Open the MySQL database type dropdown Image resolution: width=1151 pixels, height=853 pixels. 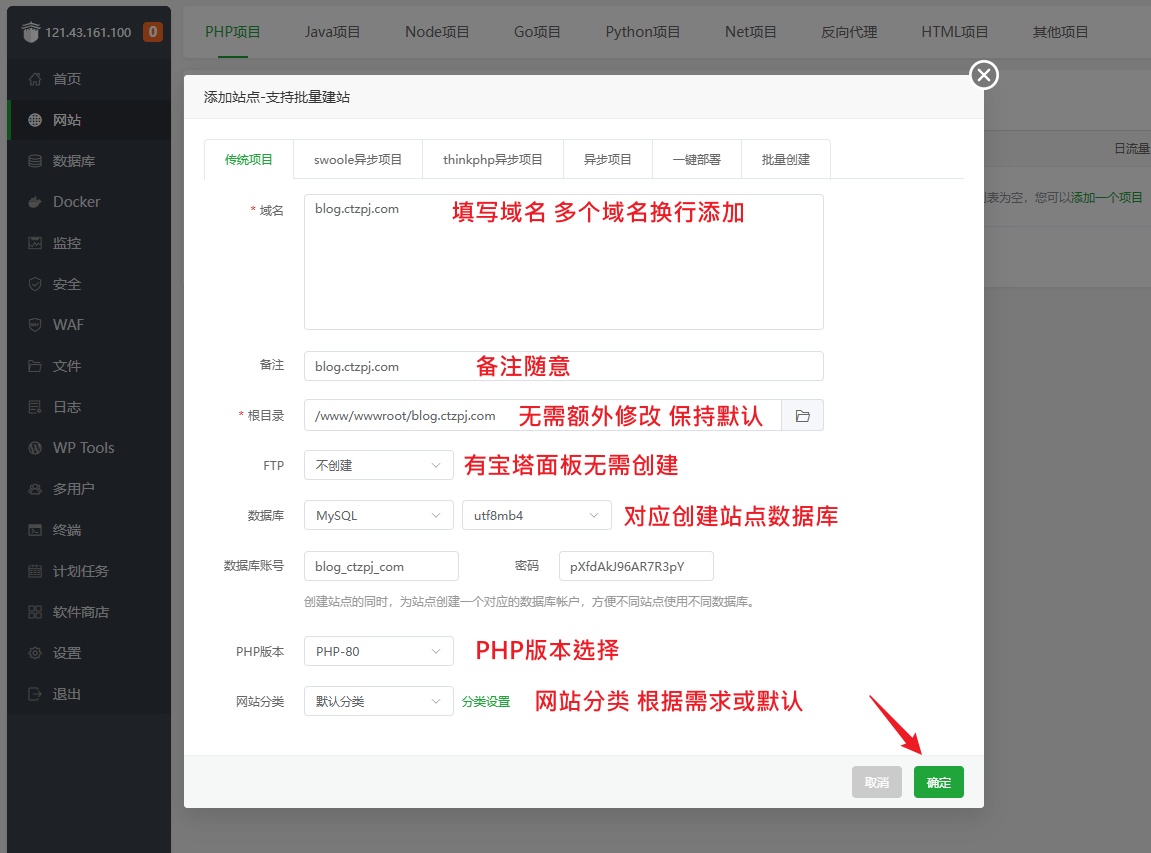tap(378, 516)
